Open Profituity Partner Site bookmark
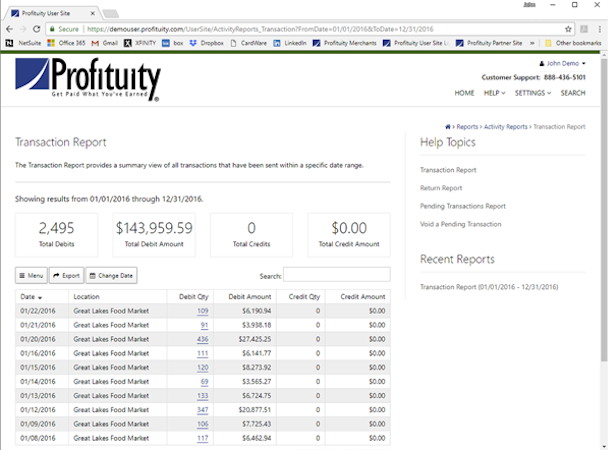 coord(489,43)
